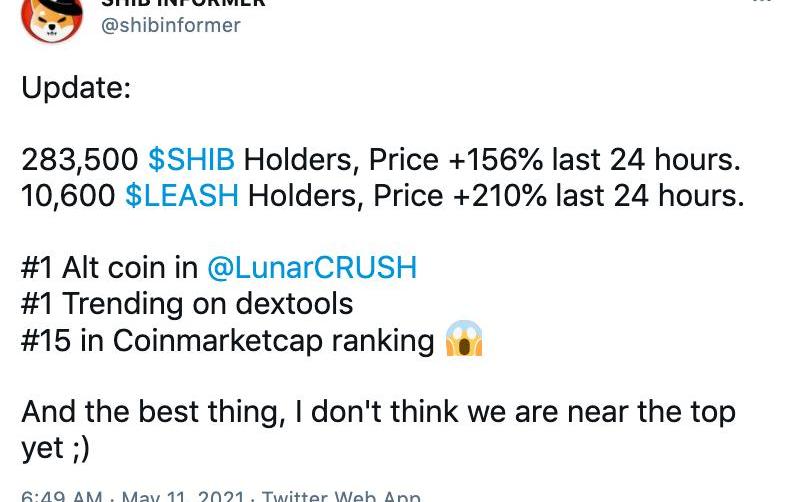The width and height of the screenshot is (796, 502).
Task: Open the tweet's more options menu
Action: (762, 3)
